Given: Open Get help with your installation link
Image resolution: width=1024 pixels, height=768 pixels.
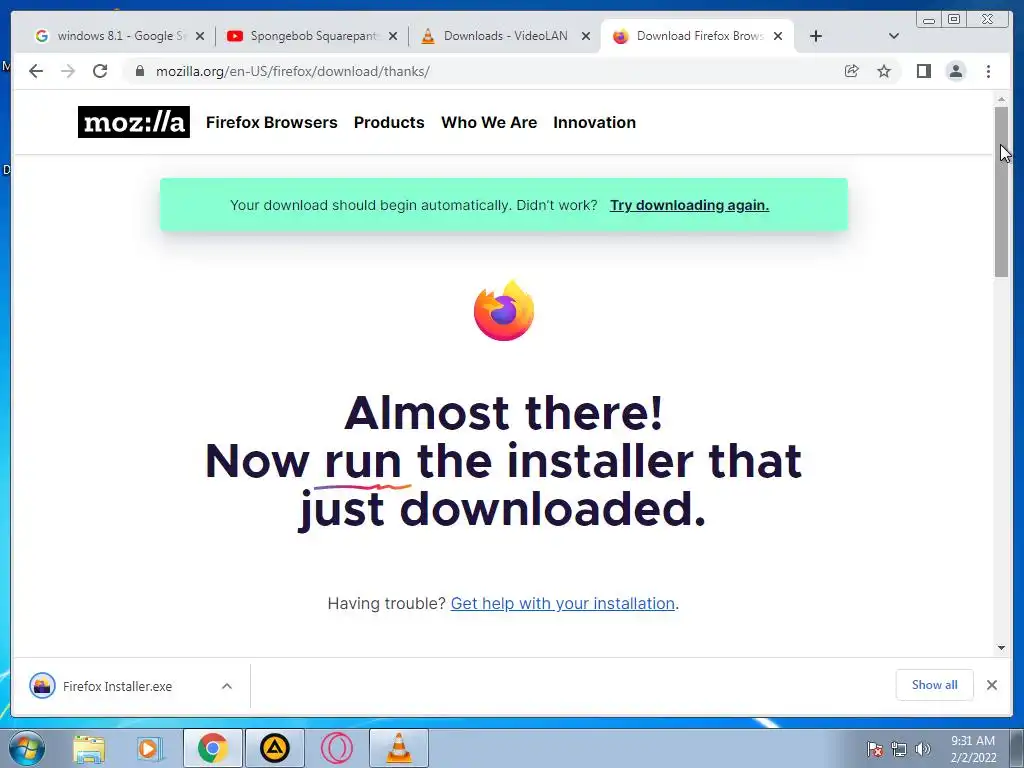Looking at the screenshot, I should pos(563,603).
